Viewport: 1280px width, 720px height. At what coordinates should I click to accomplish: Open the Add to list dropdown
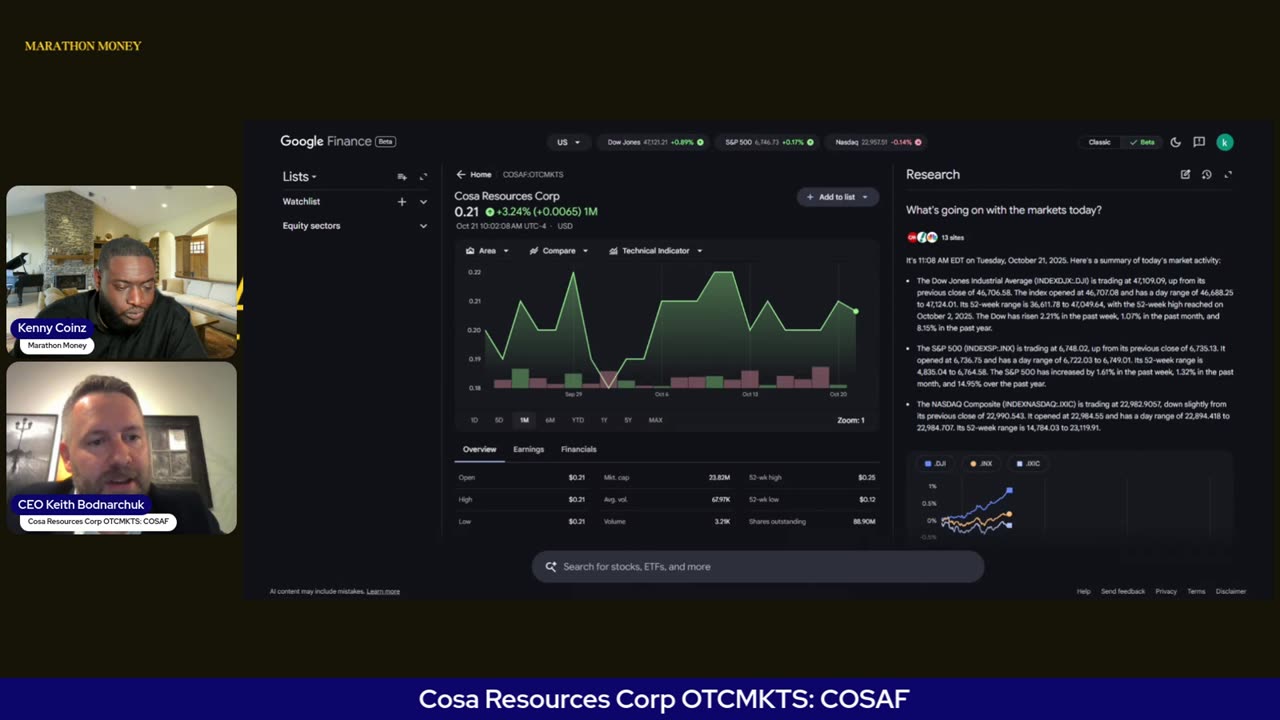point(838,197)
